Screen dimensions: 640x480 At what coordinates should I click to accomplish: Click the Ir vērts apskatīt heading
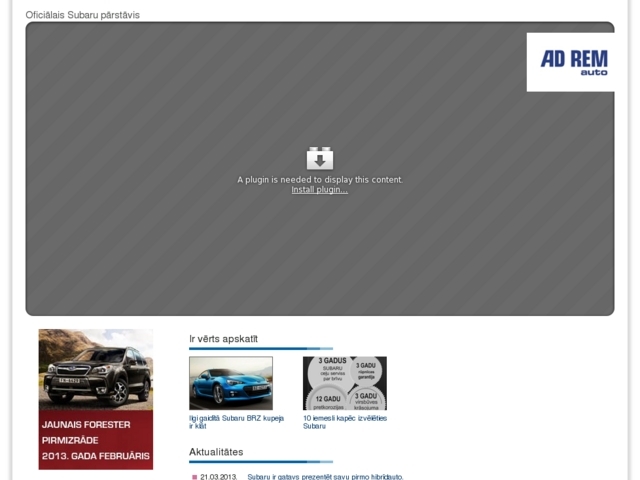(223, 339)
